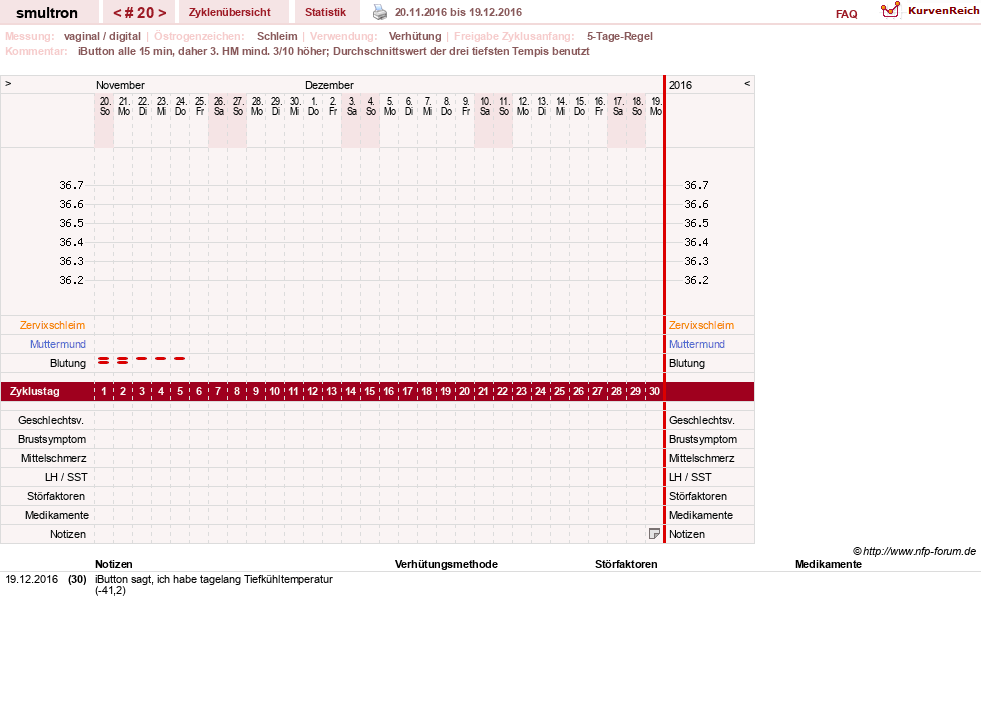Click the November month label
Viewport: 981px width, 717px height.
120,85
